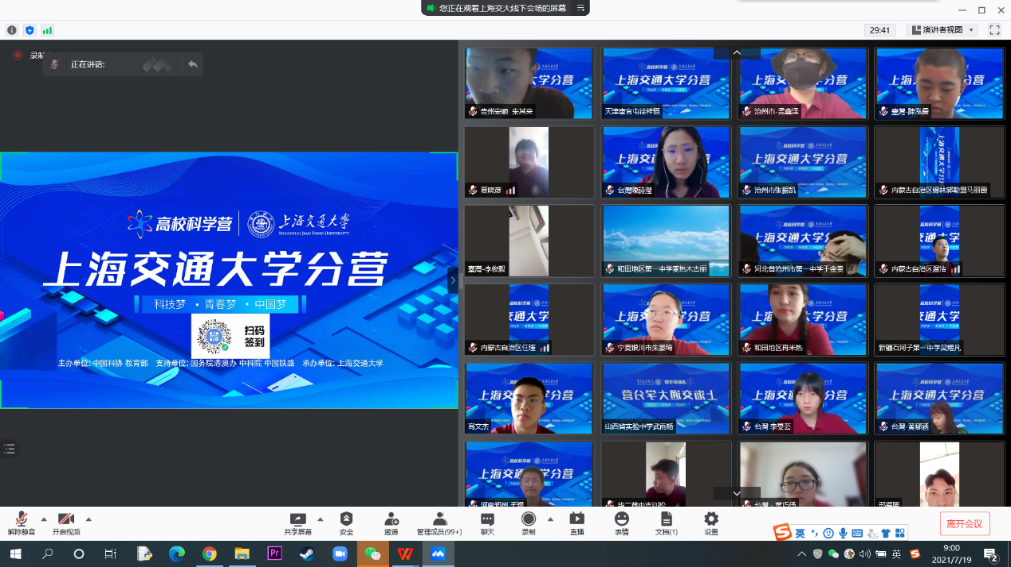
Task: Select the 山西省实验中学武雨杨 video tile
Action: click(x=665, y=398)
